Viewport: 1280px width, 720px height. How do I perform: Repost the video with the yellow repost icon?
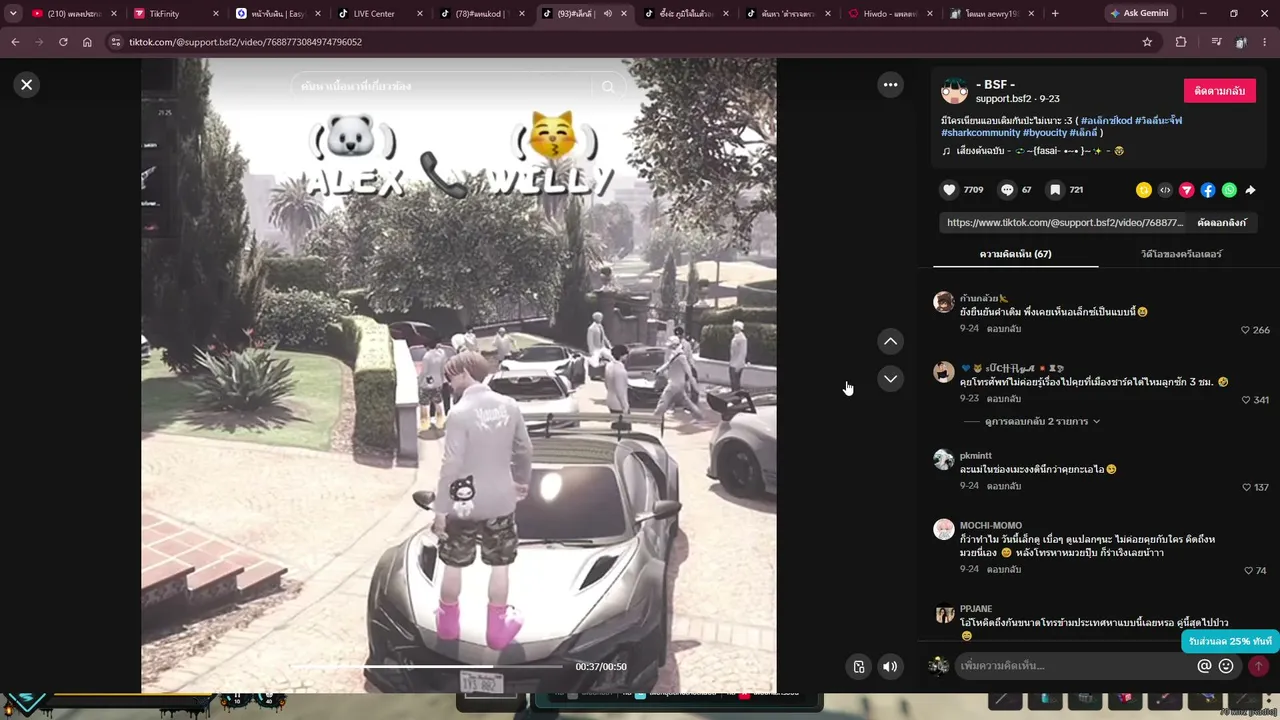coord(1144,190)
